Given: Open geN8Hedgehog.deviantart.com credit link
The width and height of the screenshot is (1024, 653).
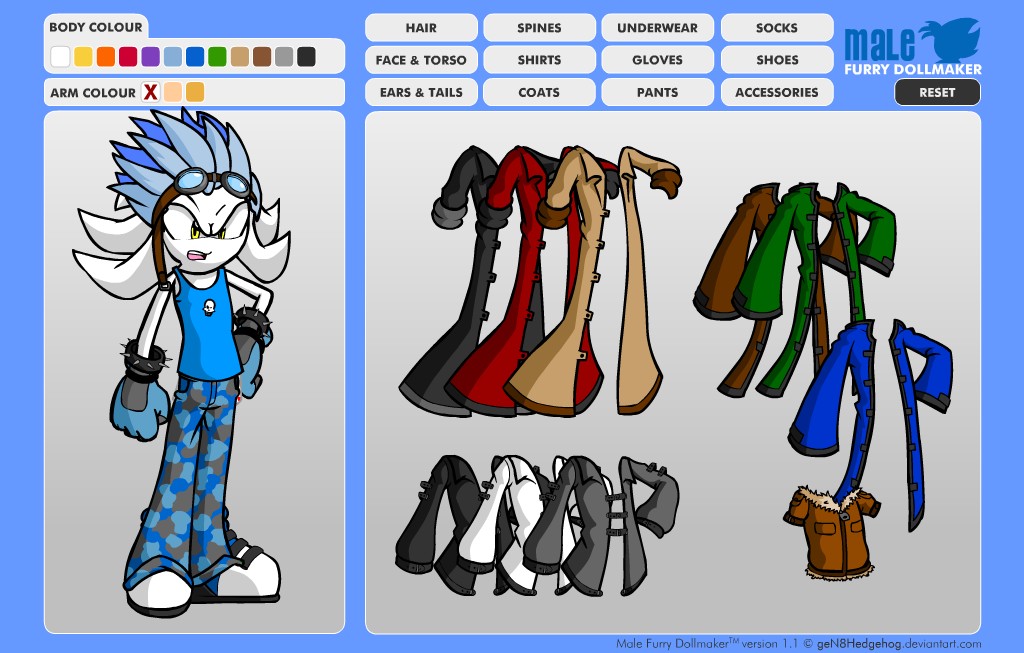Looking at the screenshot, I should (899, 644).
